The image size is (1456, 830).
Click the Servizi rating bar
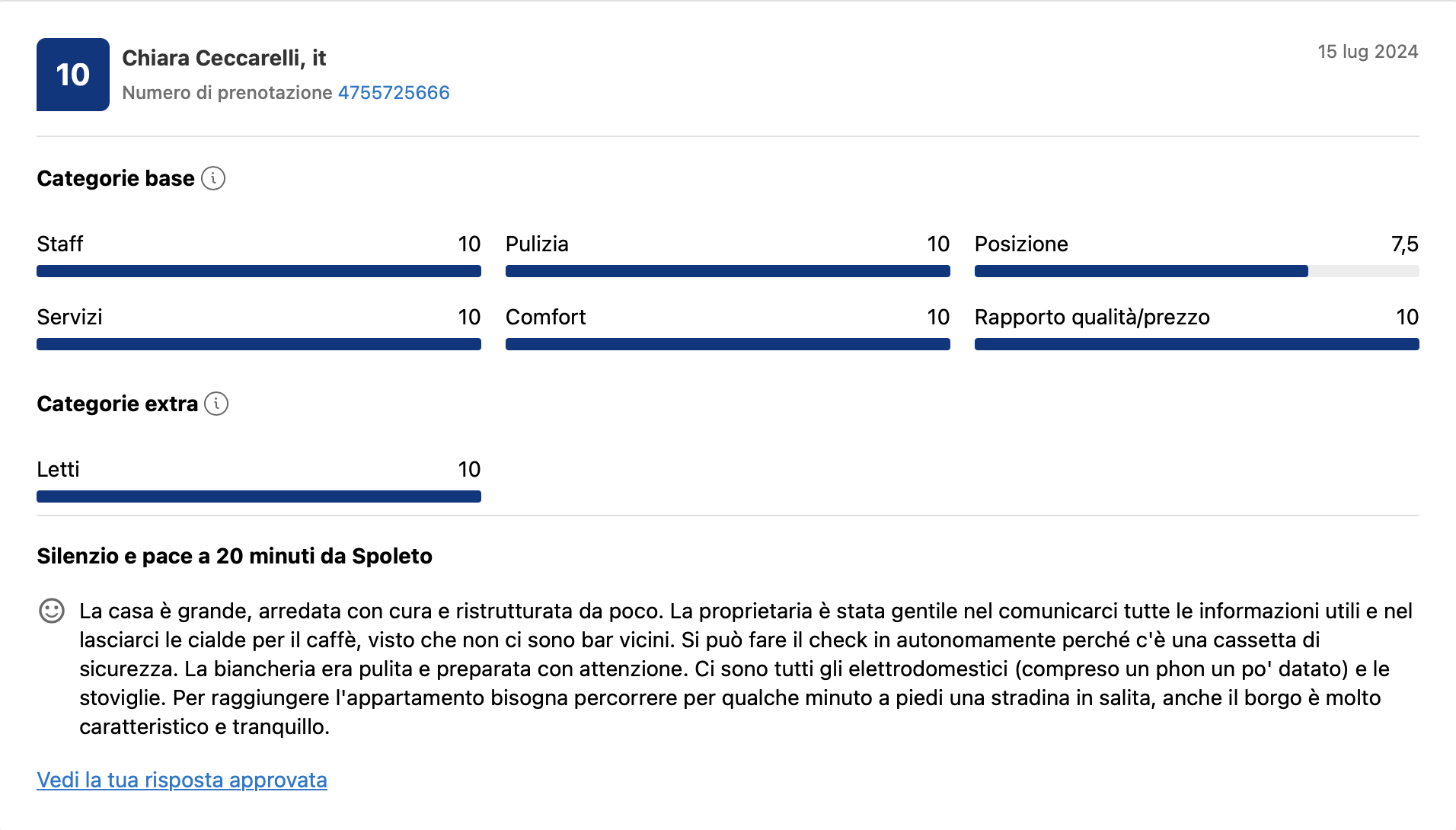click(x=259, y=343)
